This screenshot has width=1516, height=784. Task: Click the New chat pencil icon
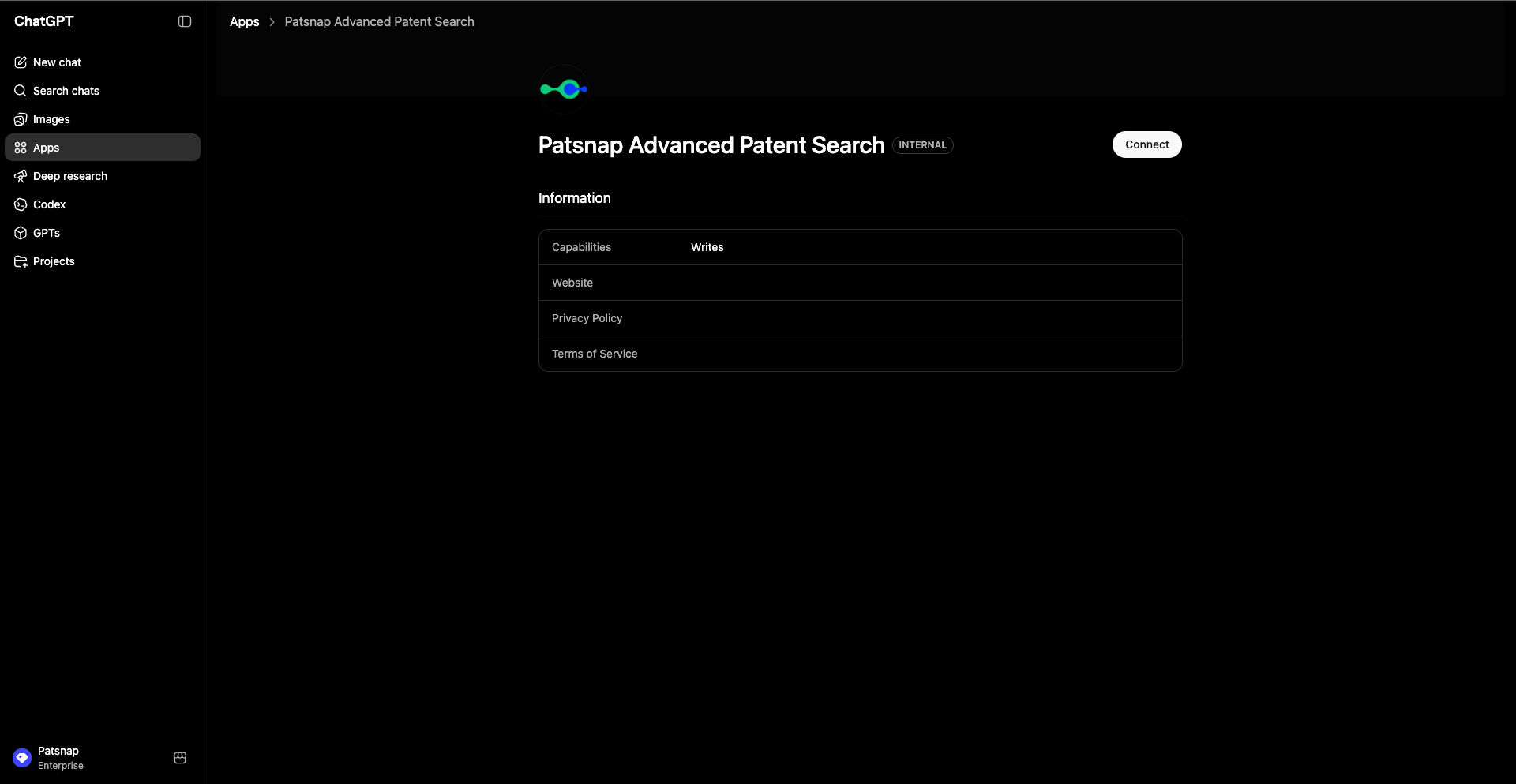point(21,62)
